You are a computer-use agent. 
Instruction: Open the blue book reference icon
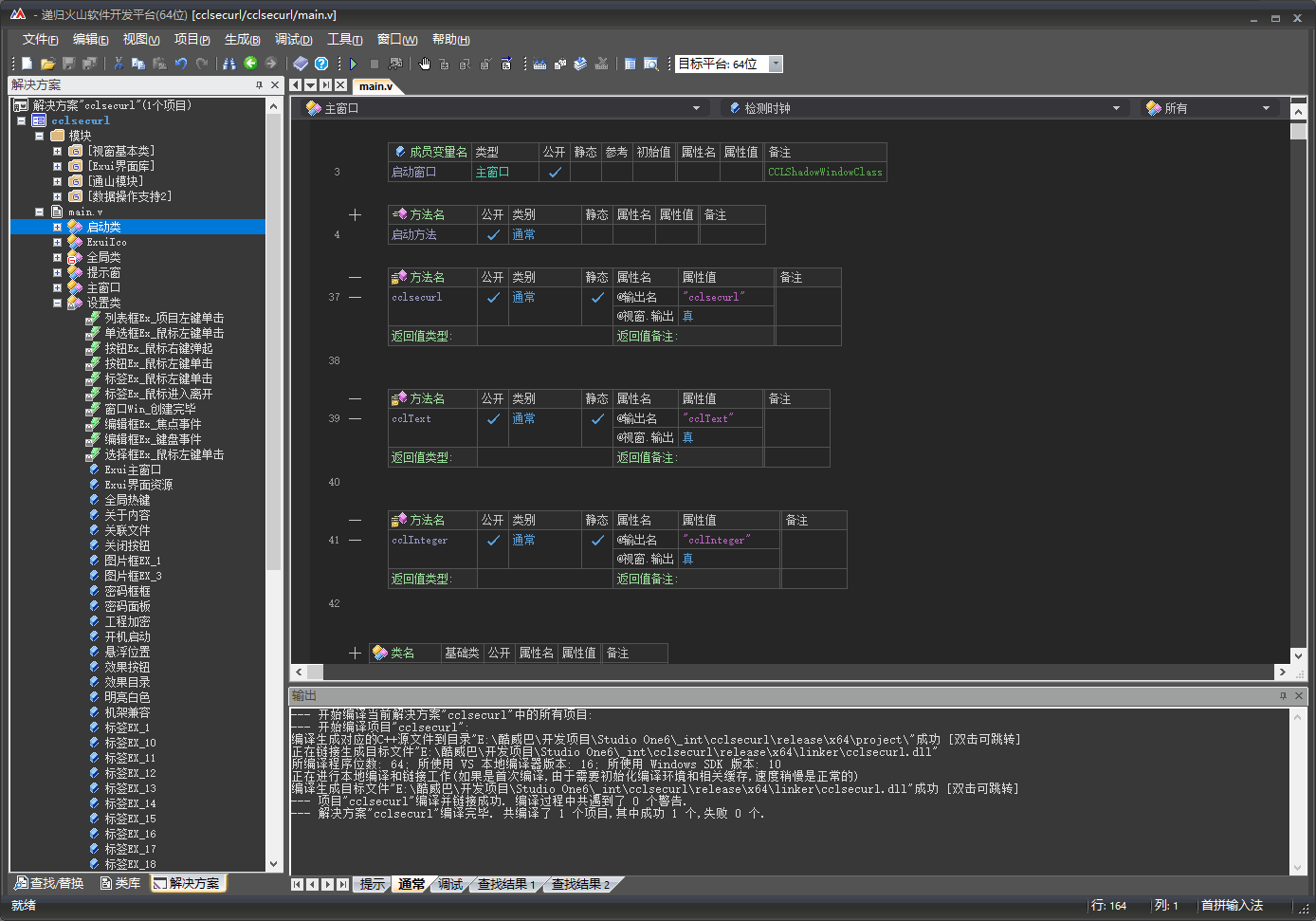[301, 64]
